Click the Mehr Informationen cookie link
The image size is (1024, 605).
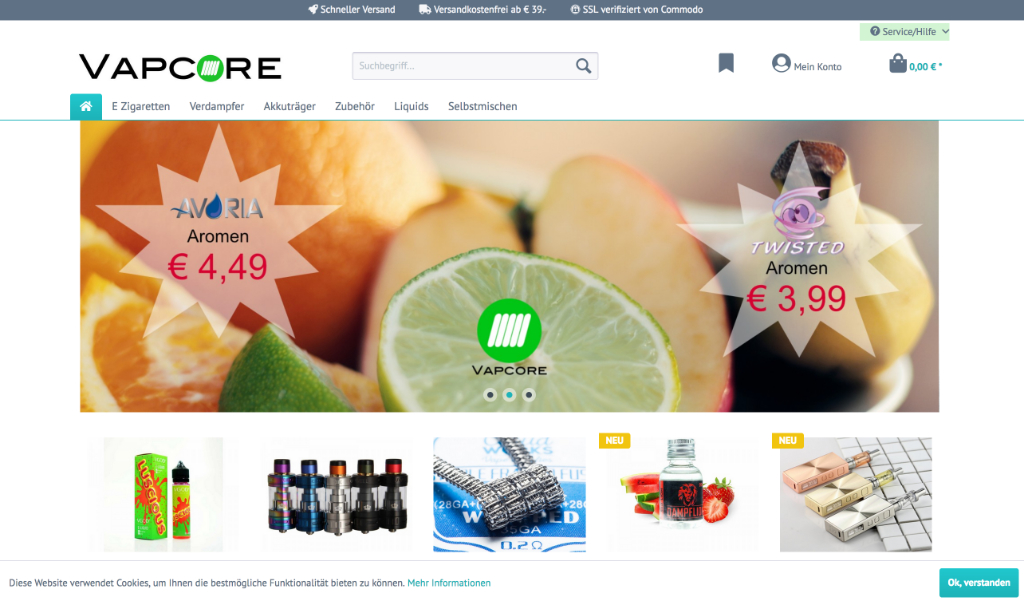pos(449,583)
